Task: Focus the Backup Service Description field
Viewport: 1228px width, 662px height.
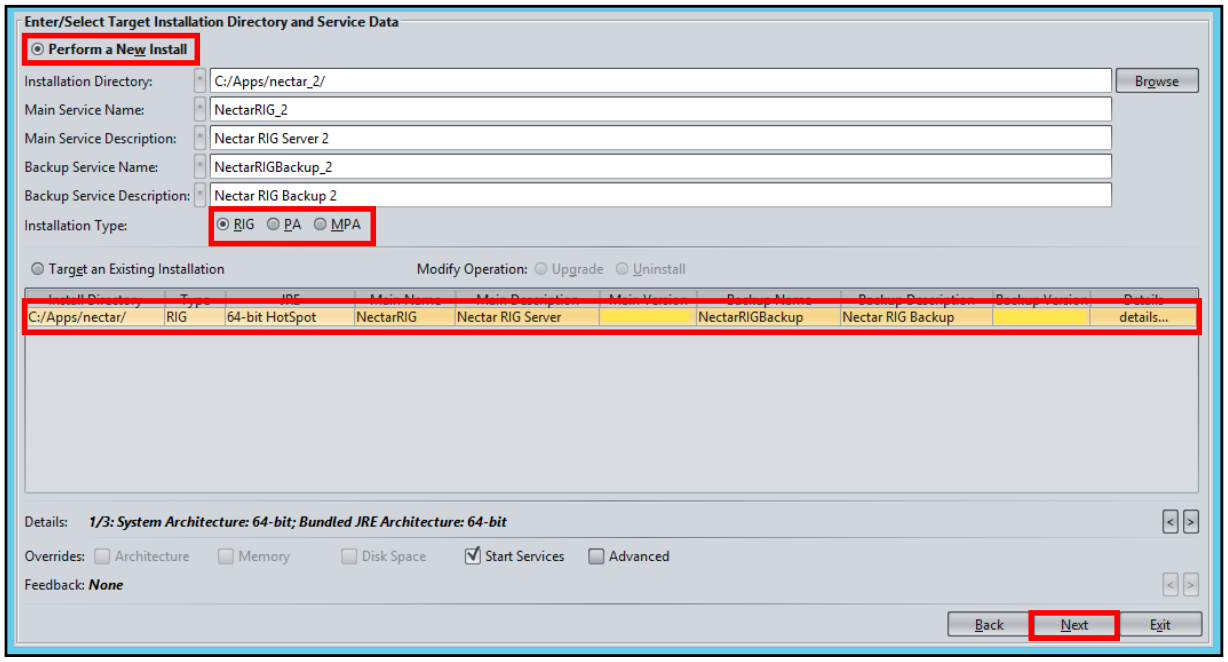Action: coord(660,195)
